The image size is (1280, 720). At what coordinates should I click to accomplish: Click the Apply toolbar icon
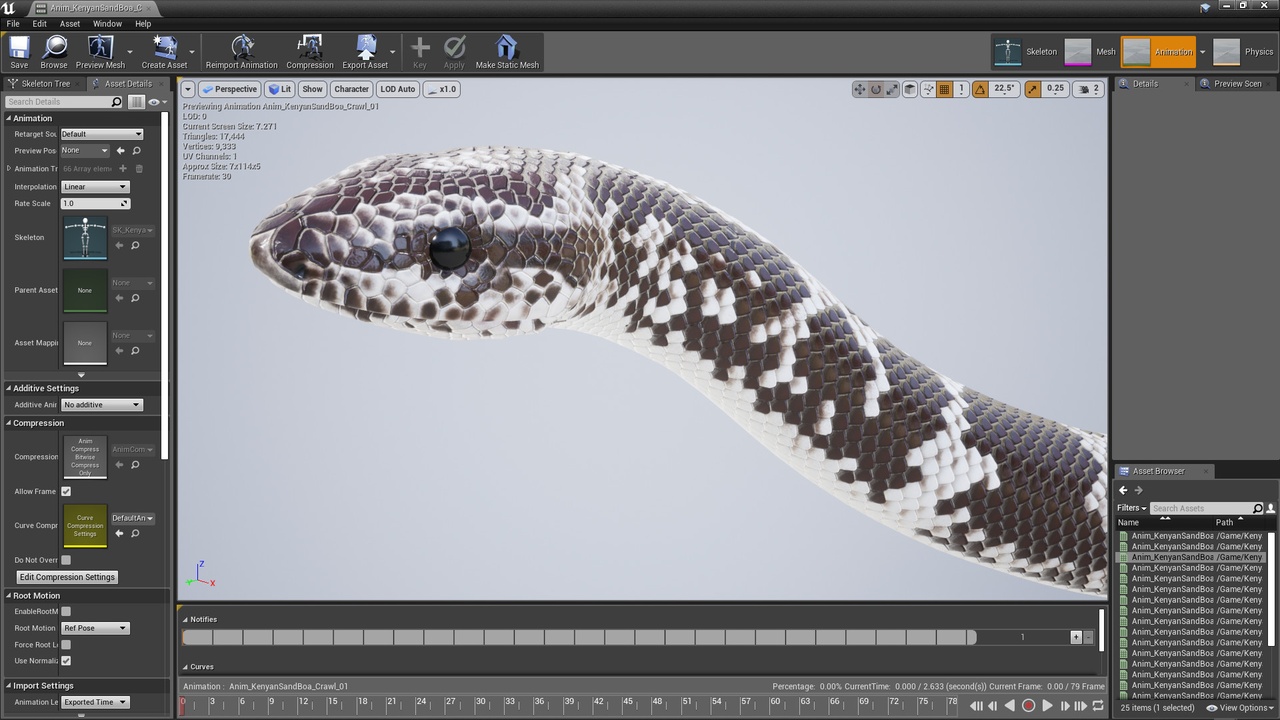point(454,52)
